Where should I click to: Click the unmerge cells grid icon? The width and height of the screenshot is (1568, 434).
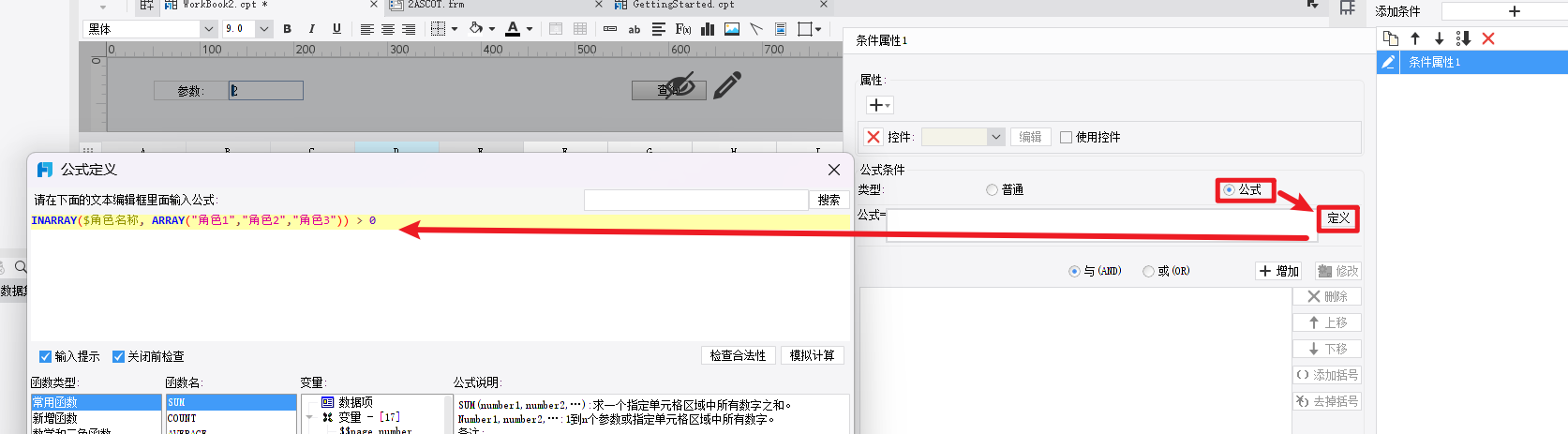pyautogui.click(x=580, y=29)
